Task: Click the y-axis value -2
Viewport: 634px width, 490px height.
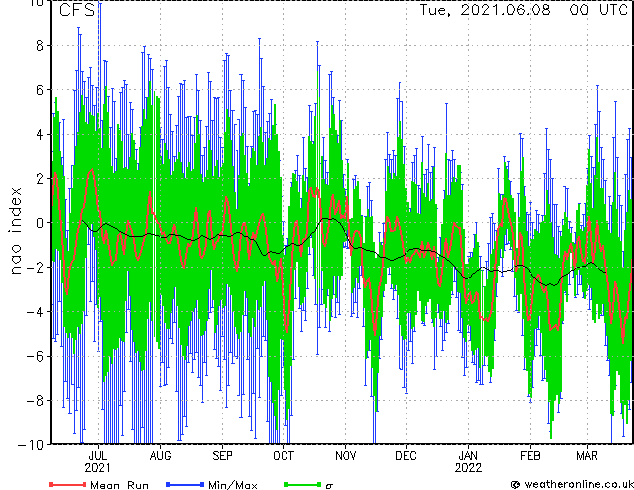Action: [35, 267]
